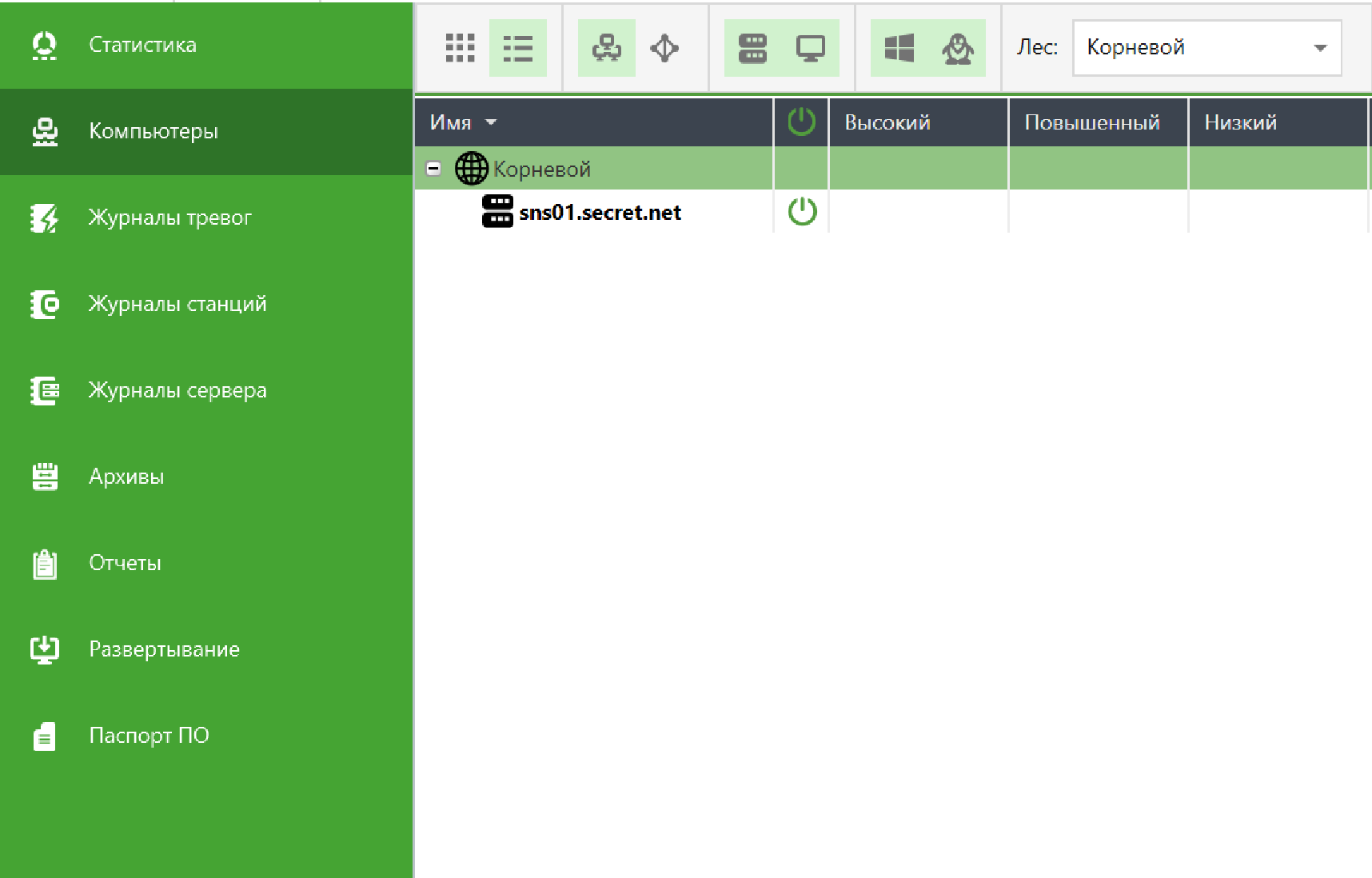The image size is (1372, 878).
Task: Go to Журналы станций
Action: click(177, 304)
